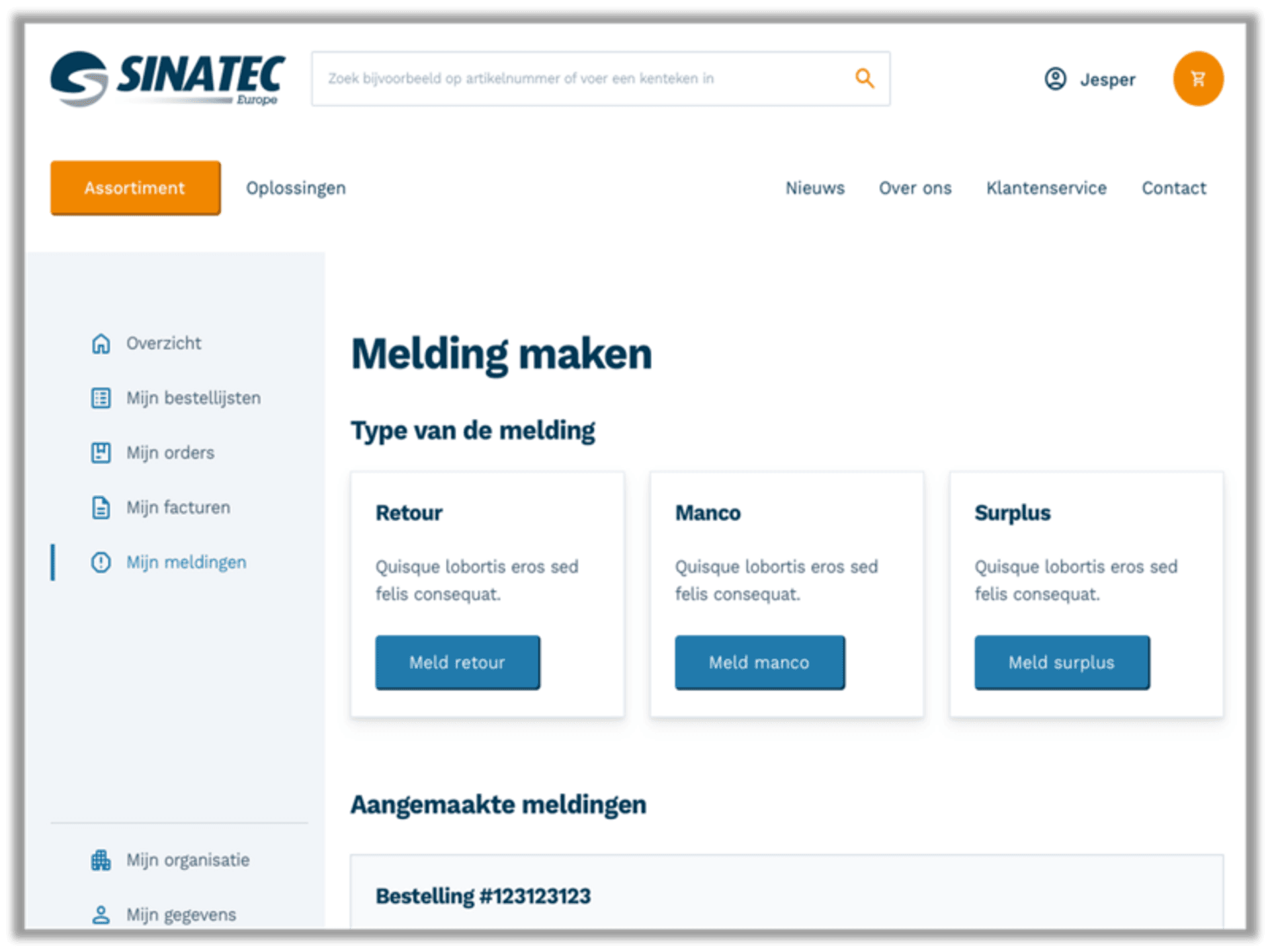Click the user account icon beside Jesper
Image resolution: width=1270 pixels, height=952 pixels.
(1055, 79)
